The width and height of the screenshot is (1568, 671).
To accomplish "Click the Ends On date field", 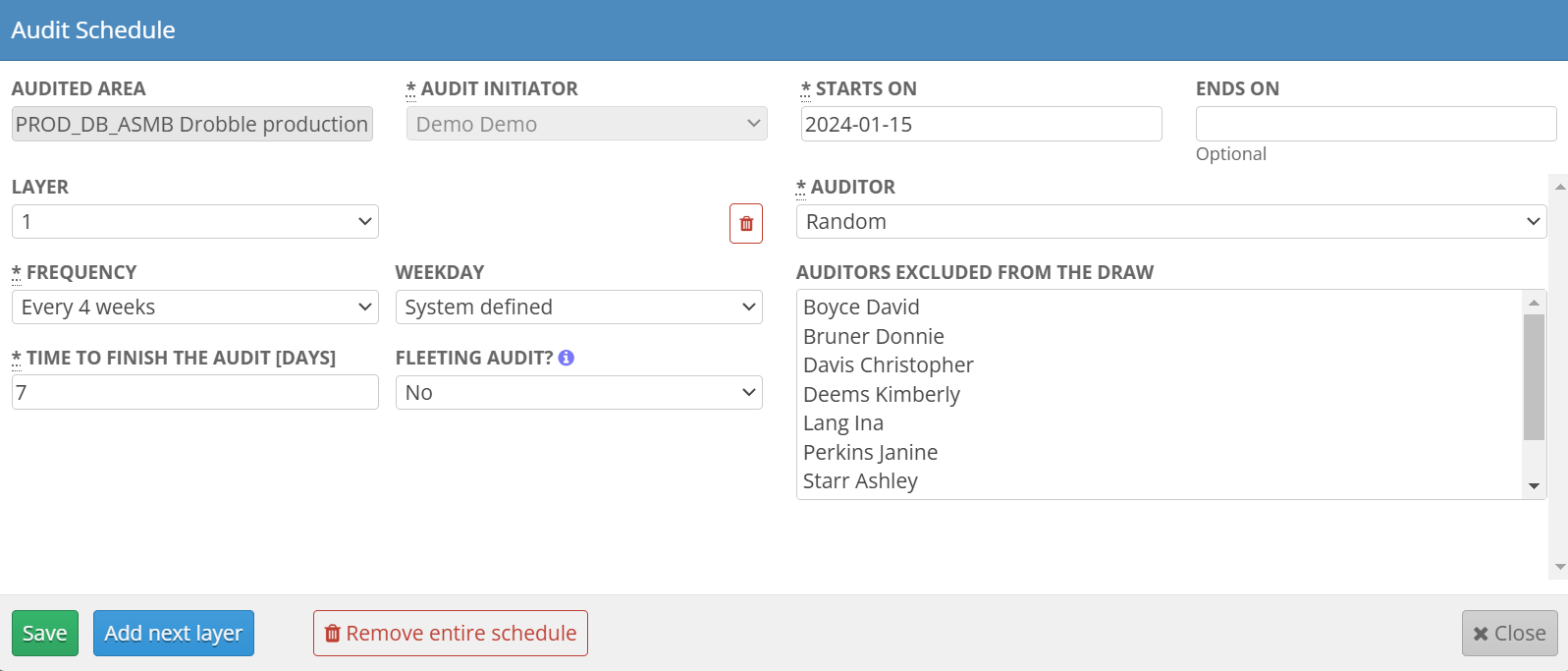I will tap(1376, 125).
